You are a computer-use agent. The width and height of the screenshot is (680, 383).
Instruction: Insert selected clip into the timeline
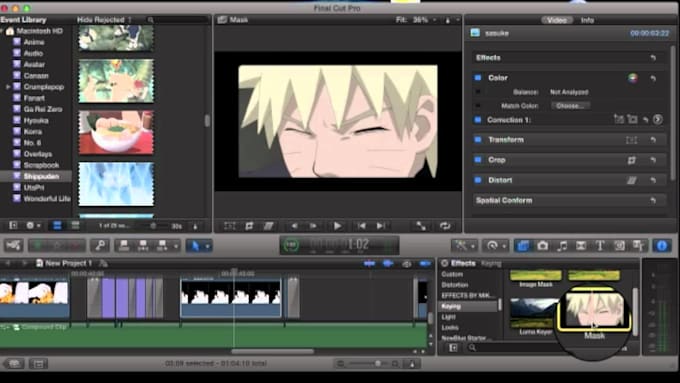[143, 246]
